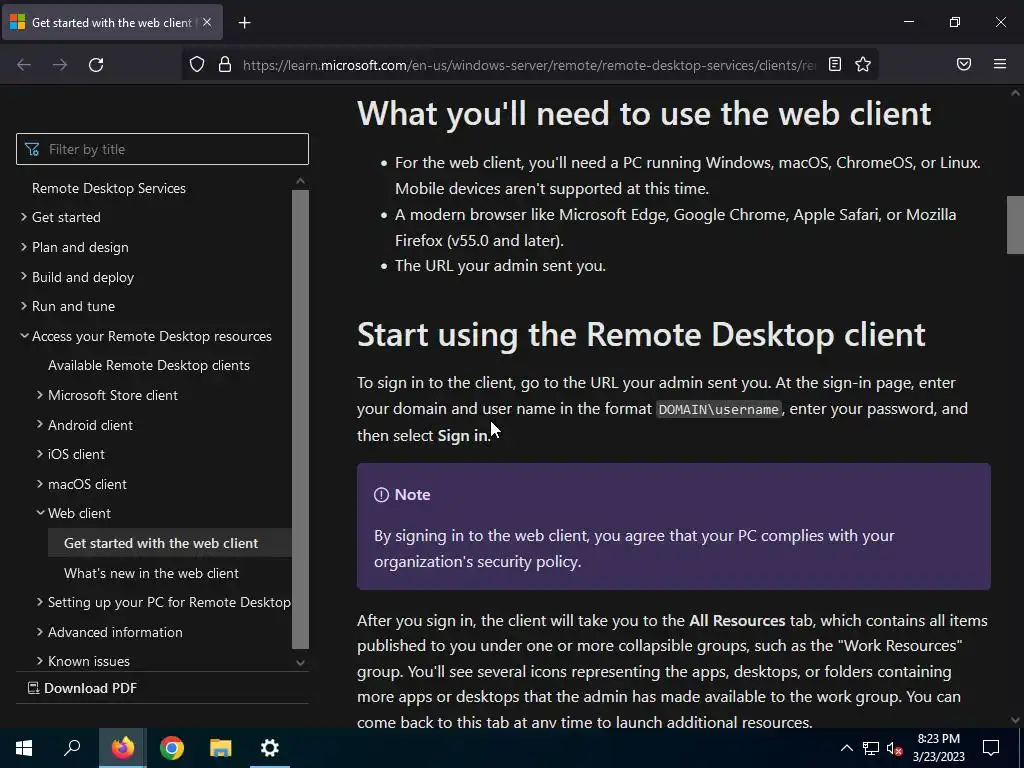
Task: Expand 'Setting up your PC for Remote Desktop'
Action: (40, 602)
